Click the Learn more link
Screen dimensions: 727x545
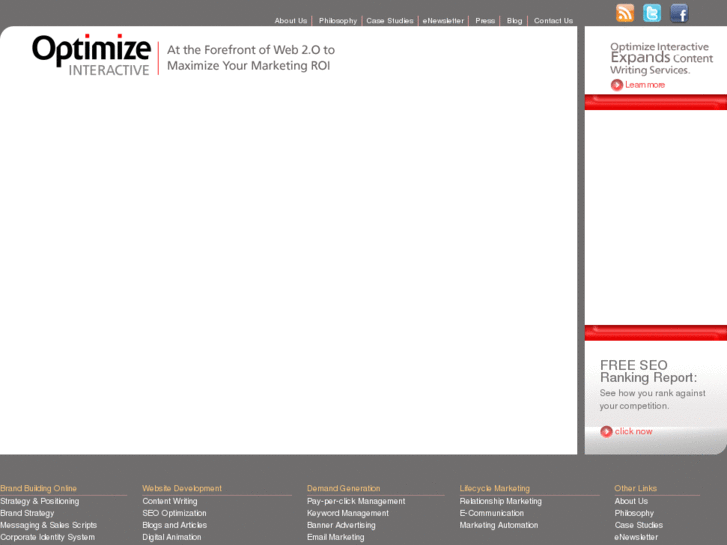[645, 85]
